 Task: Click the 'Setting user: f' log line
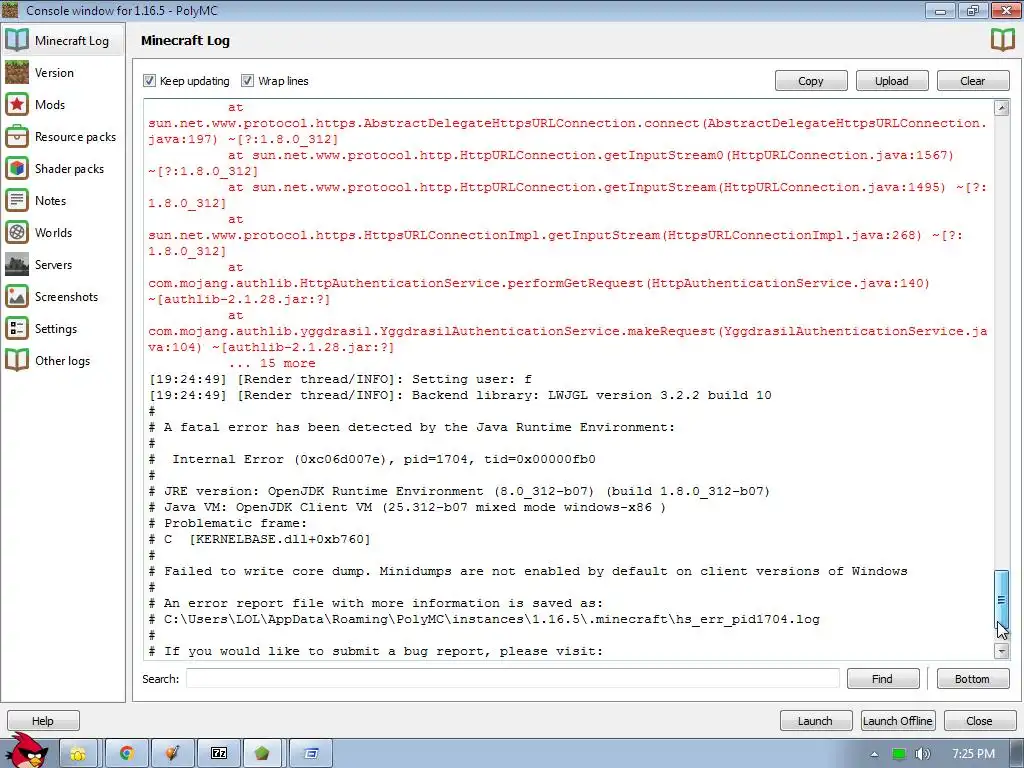(340, 379)
